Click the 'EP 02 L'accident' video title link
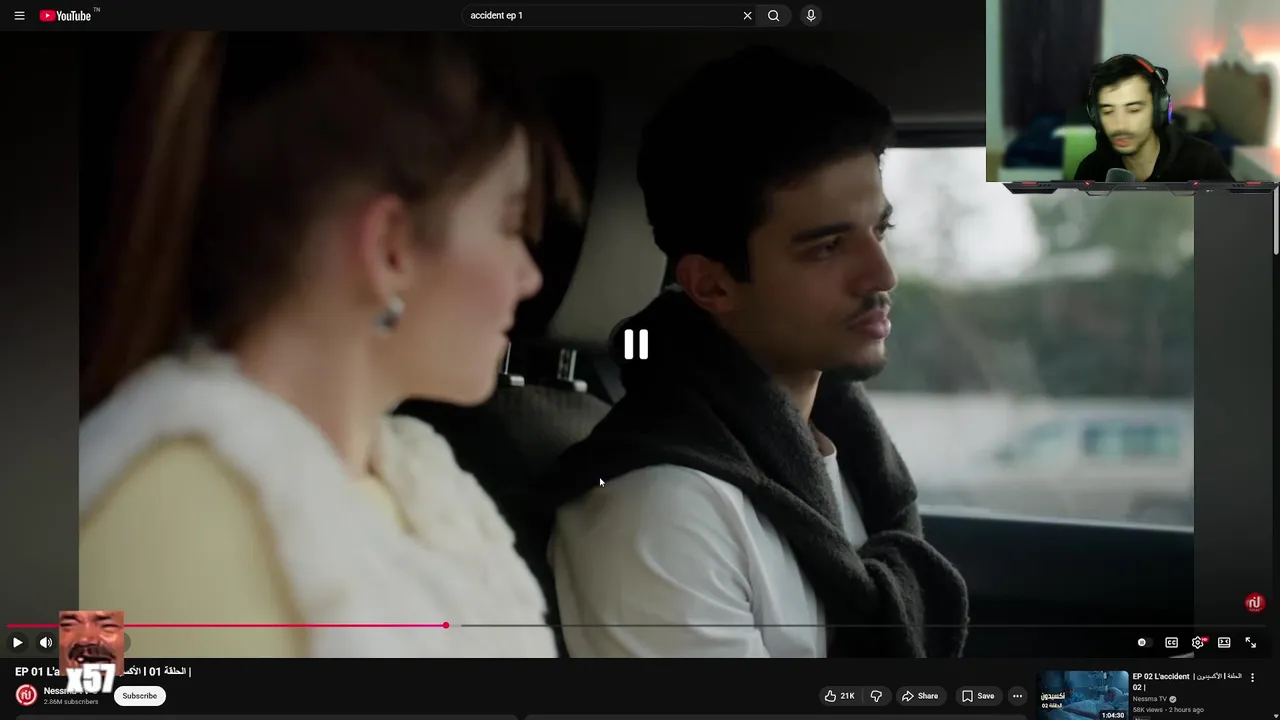Screen dimensions: 1280x720 [x=1187, y=682]
